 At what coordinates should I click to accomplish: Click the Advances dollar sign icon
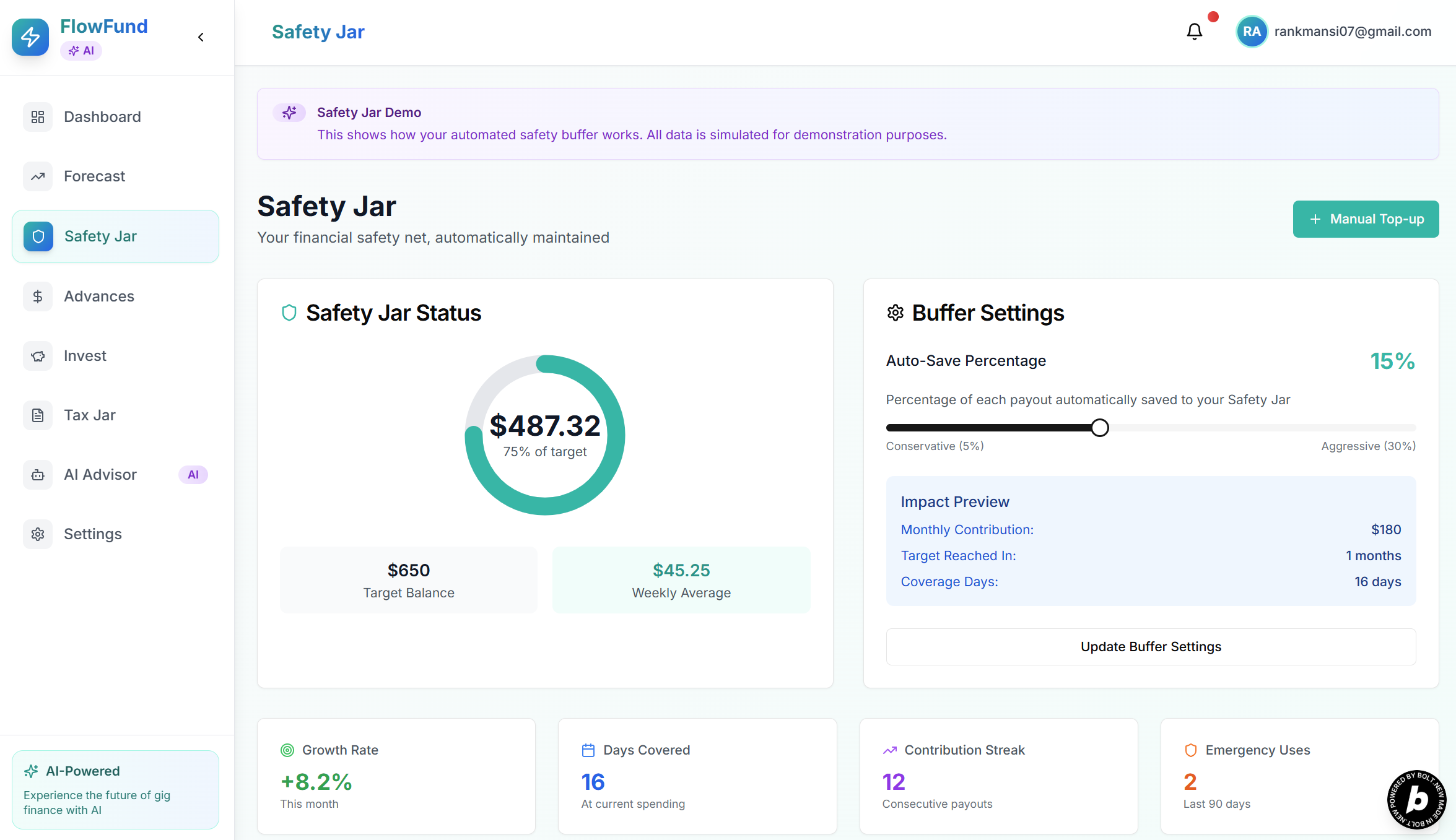[38, 297]
